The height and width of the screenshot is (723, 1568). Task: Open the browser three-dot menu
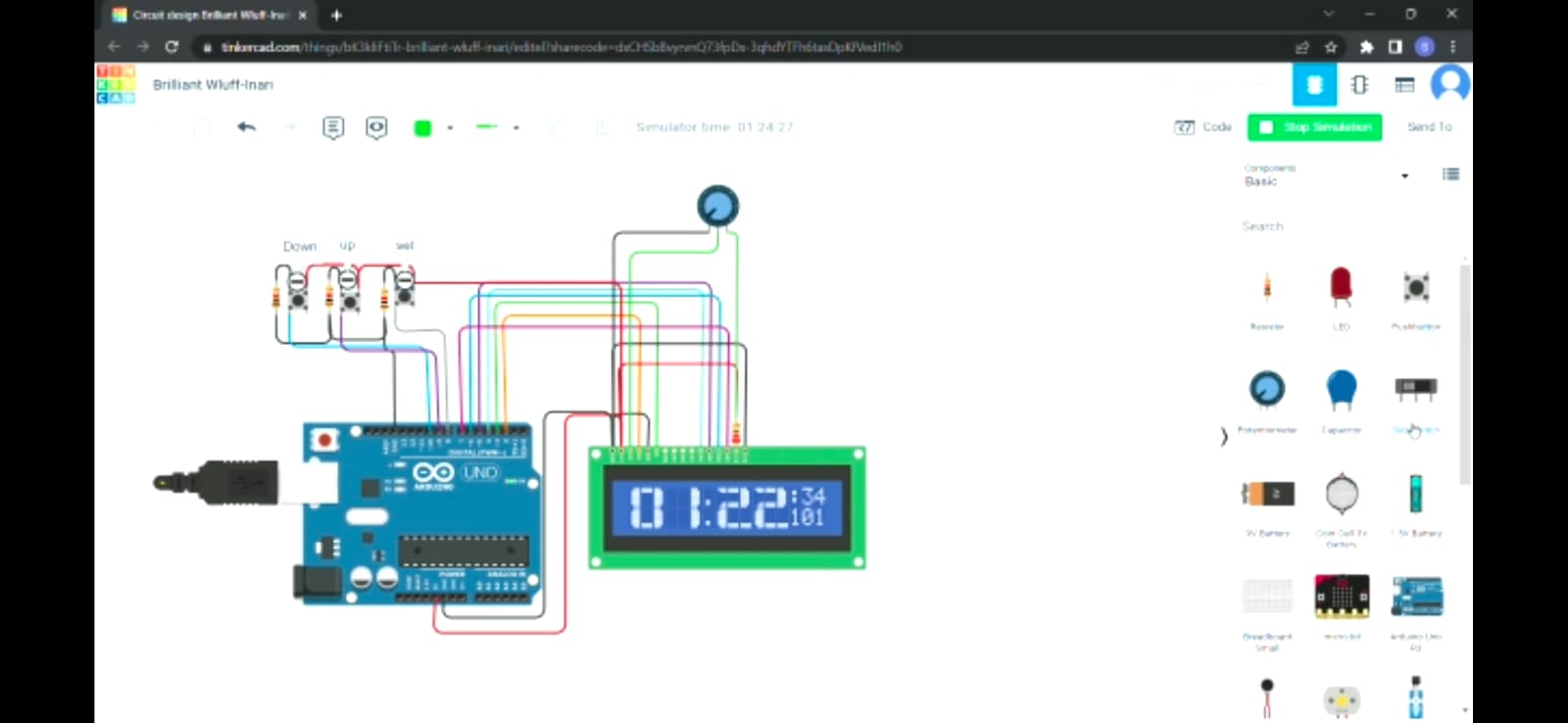click(1452, 46)
